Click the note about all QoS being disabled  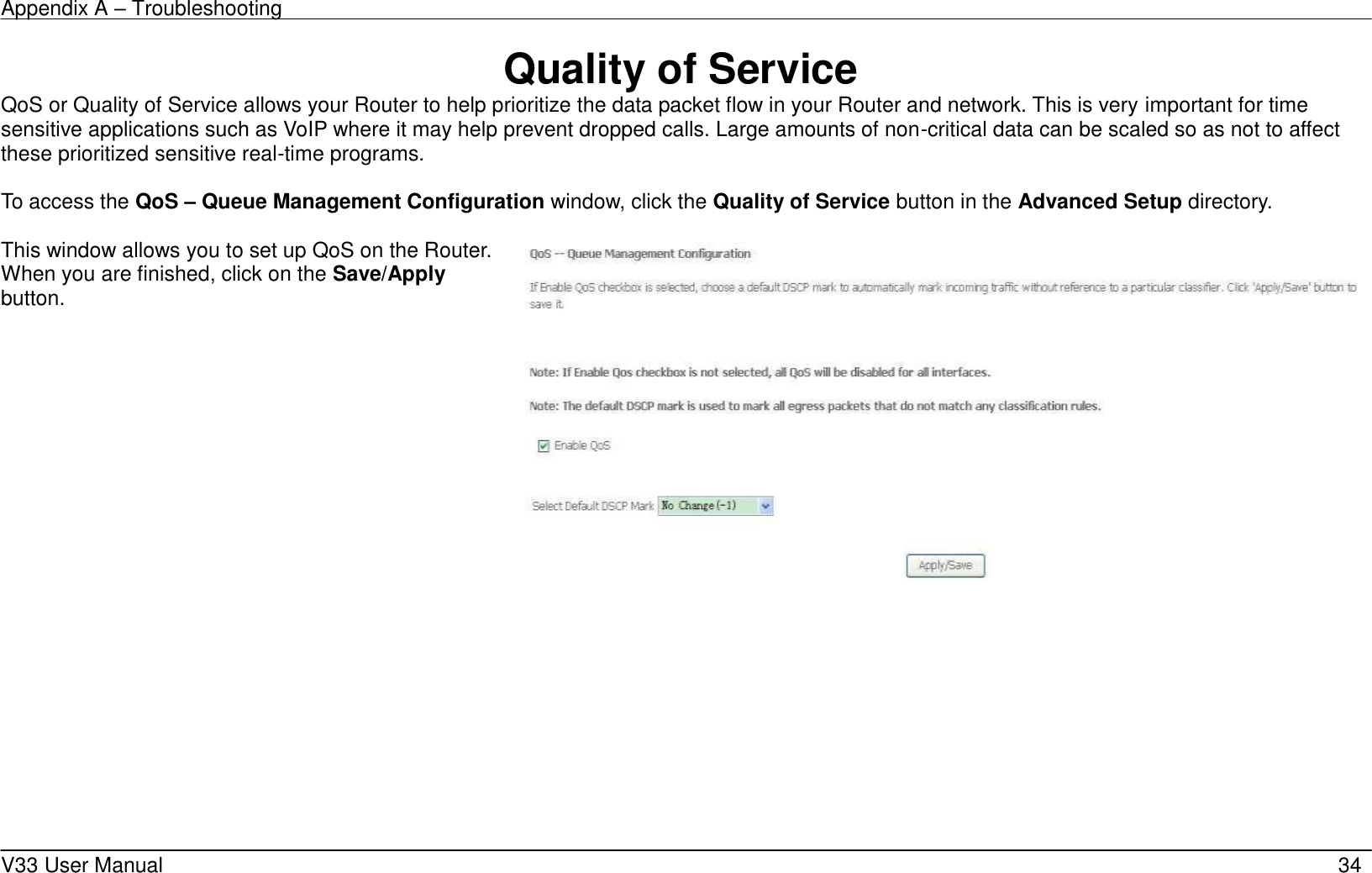(x=760, y=371)
